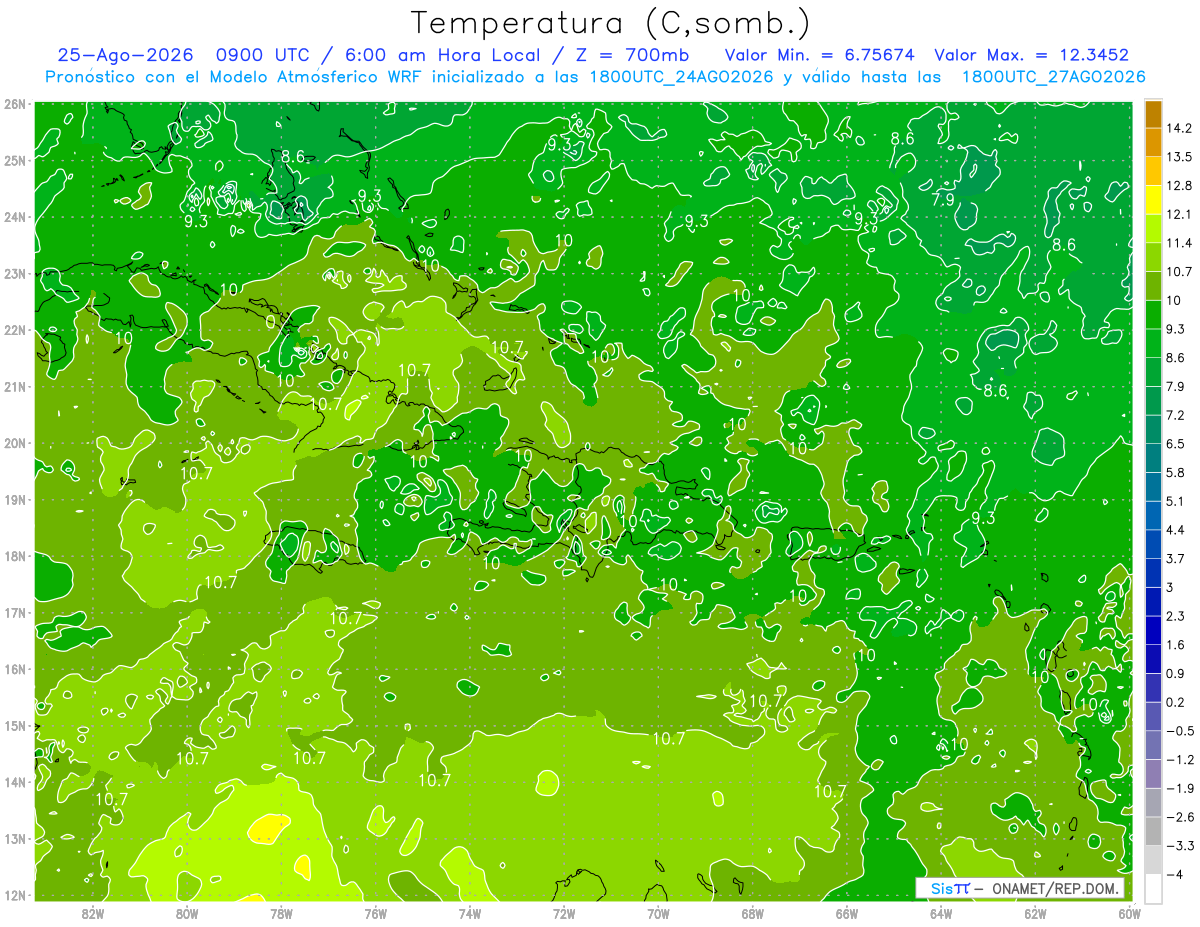Click the 12.1 legend label

[1180, 214]
